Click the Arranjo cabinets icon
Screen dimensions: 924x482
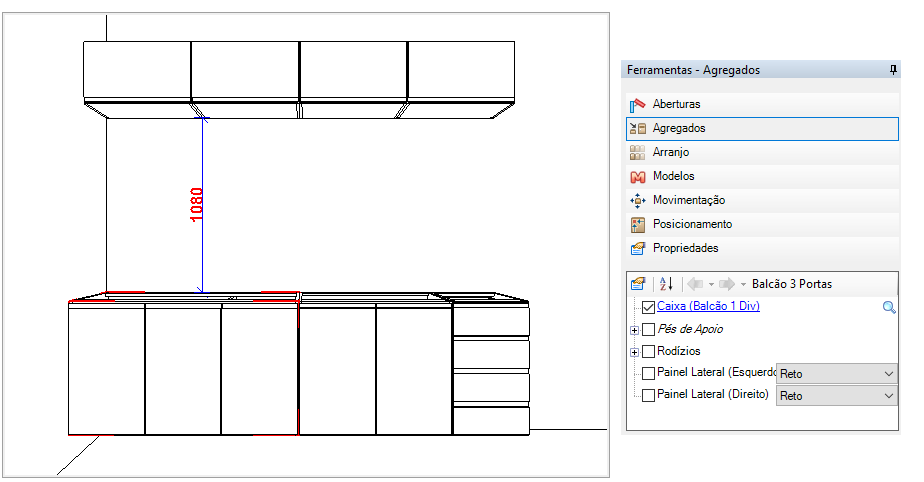click(x=637, y=153)
